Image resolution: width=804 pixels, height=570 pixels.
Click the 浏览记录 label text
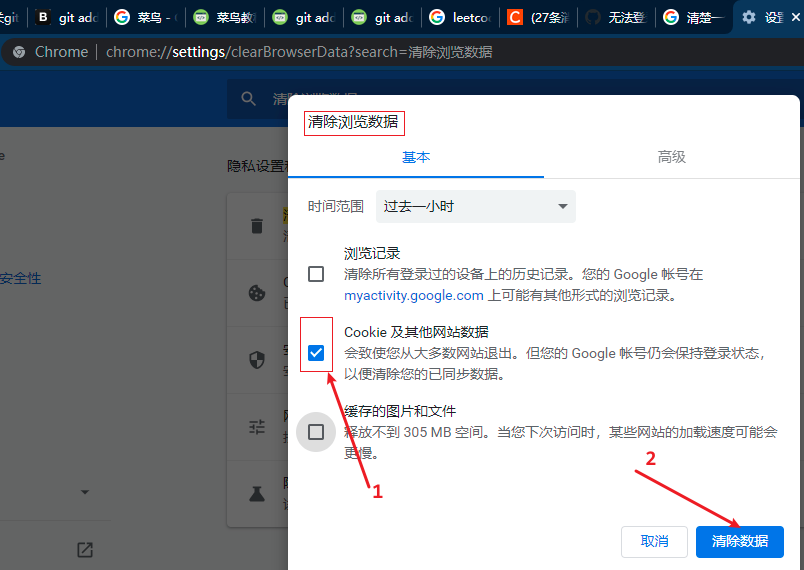pyautogui.click(x=372, y=253)
